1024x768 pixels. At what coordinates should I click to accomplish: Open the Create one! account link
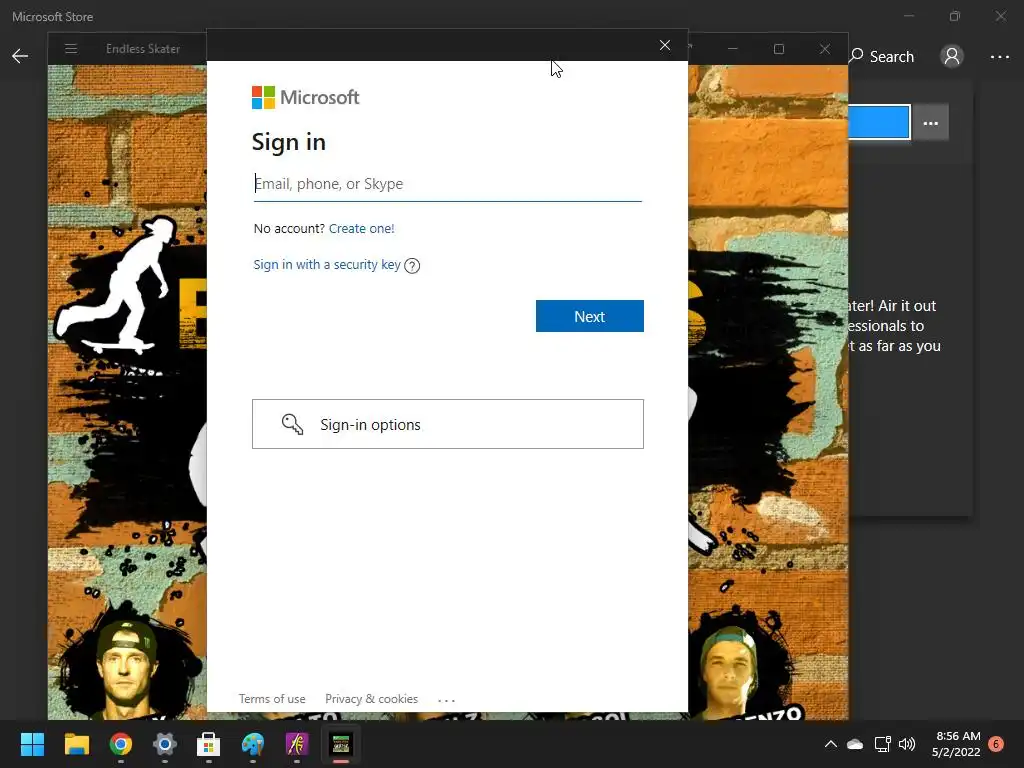(x=361, y=229)
